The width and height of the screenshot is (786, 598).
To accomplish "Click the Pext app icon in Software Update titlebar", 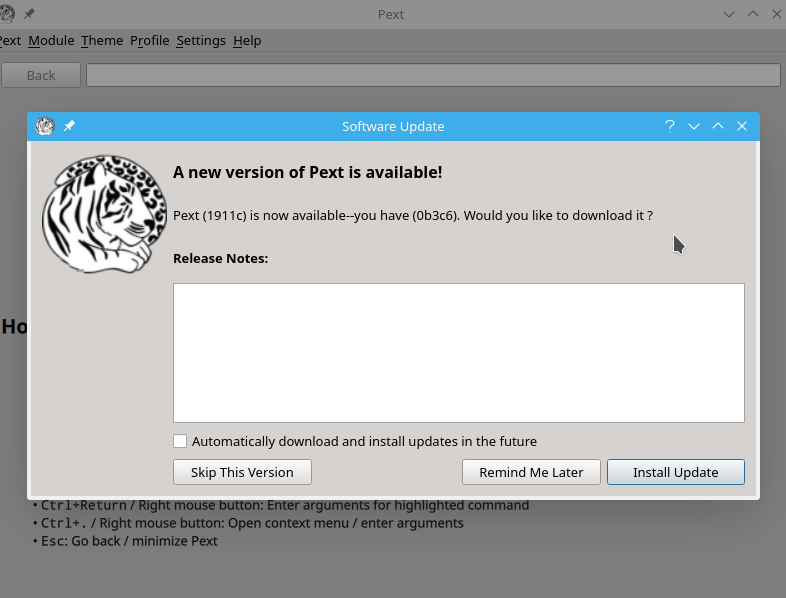I will (x=45, y=126).
